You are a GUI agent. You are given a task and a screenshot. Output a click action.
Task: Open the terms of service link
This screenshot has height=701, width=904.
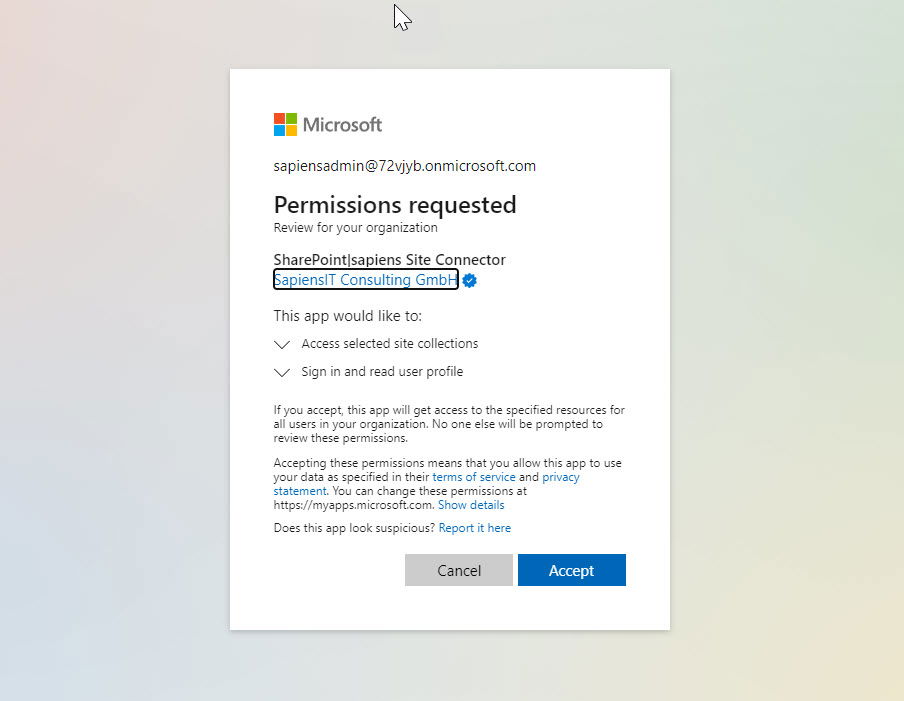coord(474,477)
